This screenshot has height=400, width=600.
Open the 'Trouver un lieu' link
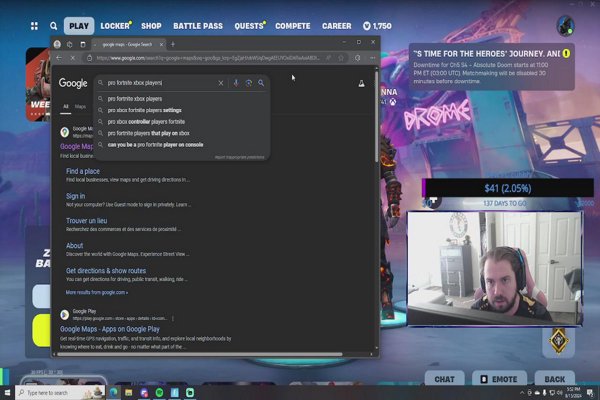point(86,221)
